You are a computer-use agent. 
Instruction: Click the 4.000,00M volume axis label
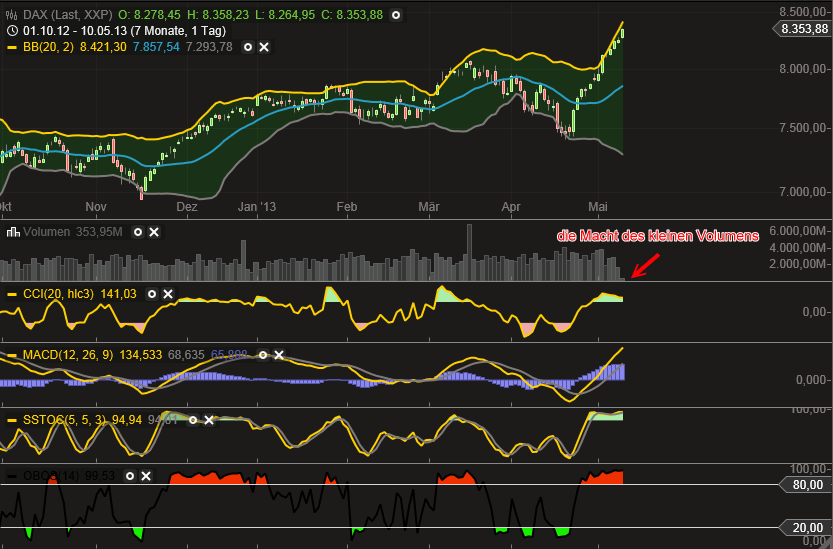798,248
